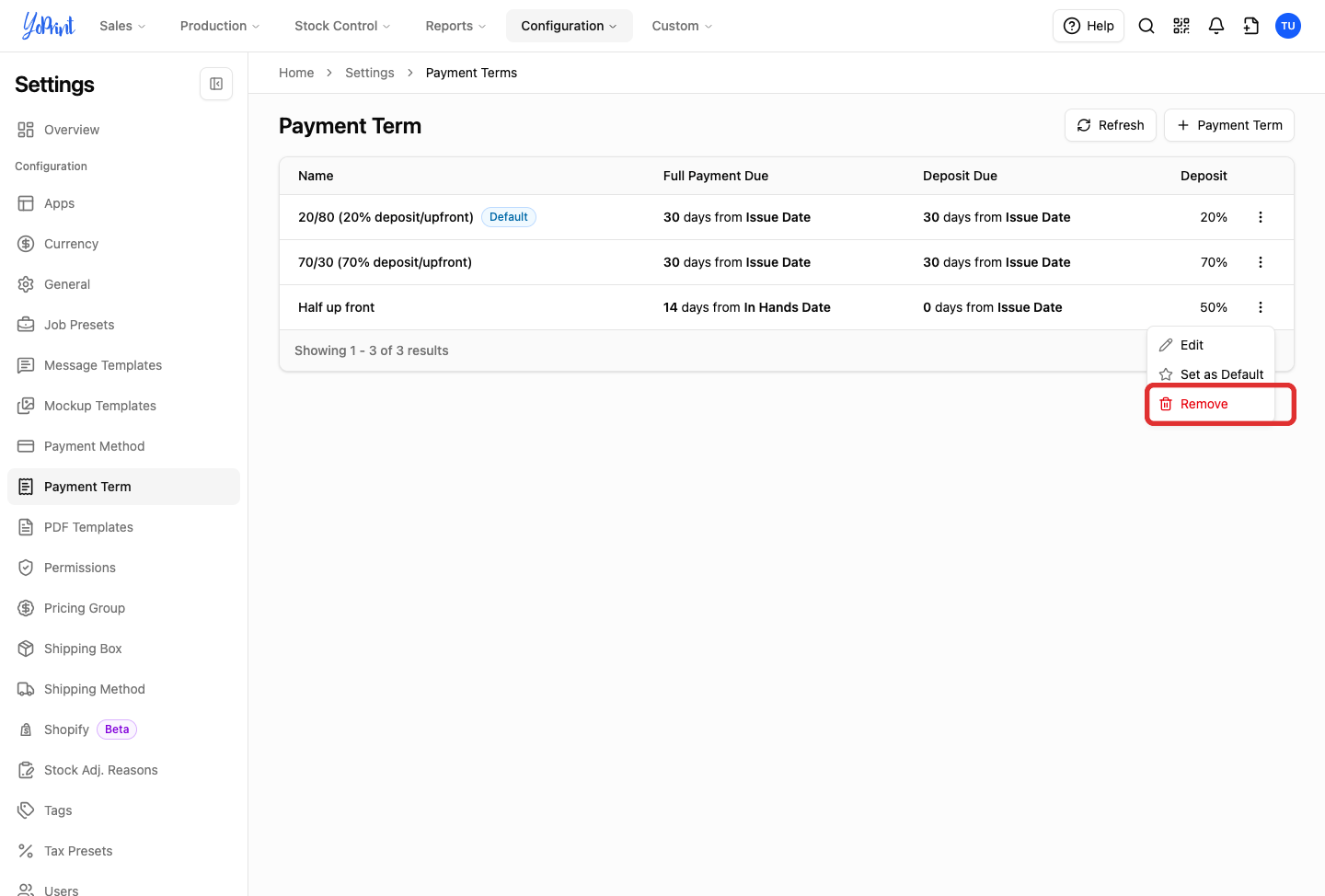The image size is (1325, 896).
Task: Open General settings
Action: (x=123, y=284)
